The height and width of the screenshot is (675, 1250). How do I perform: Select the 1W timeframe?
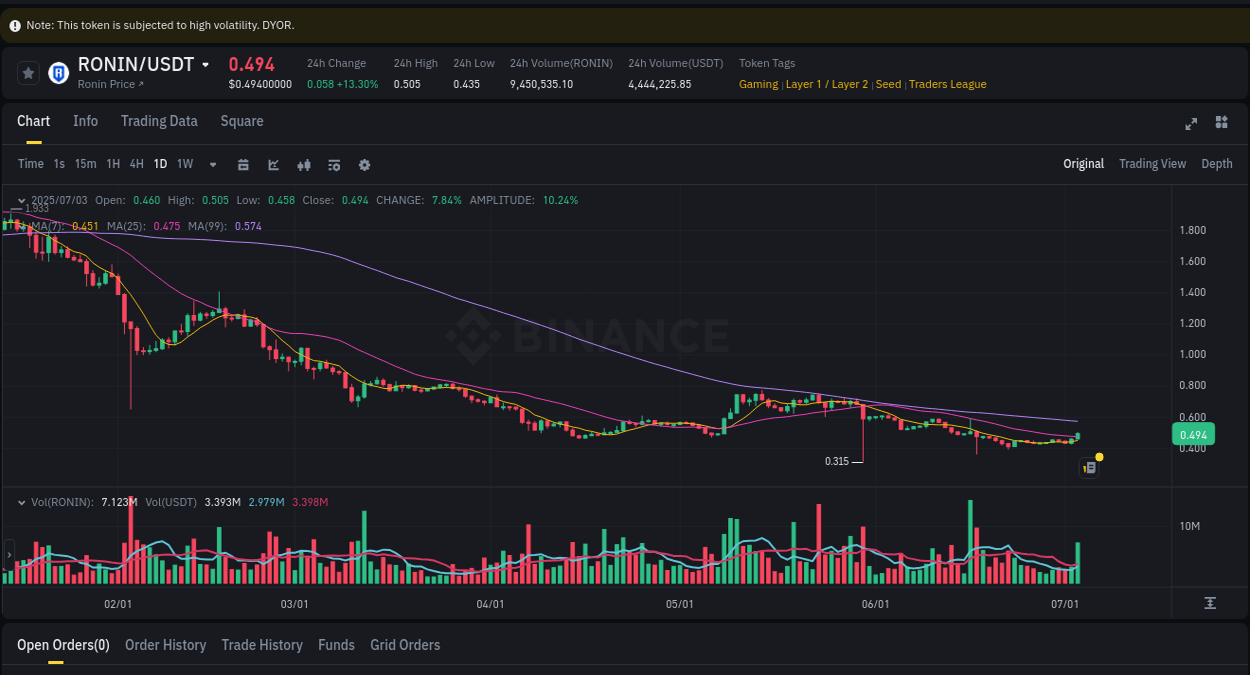[184, 164]
